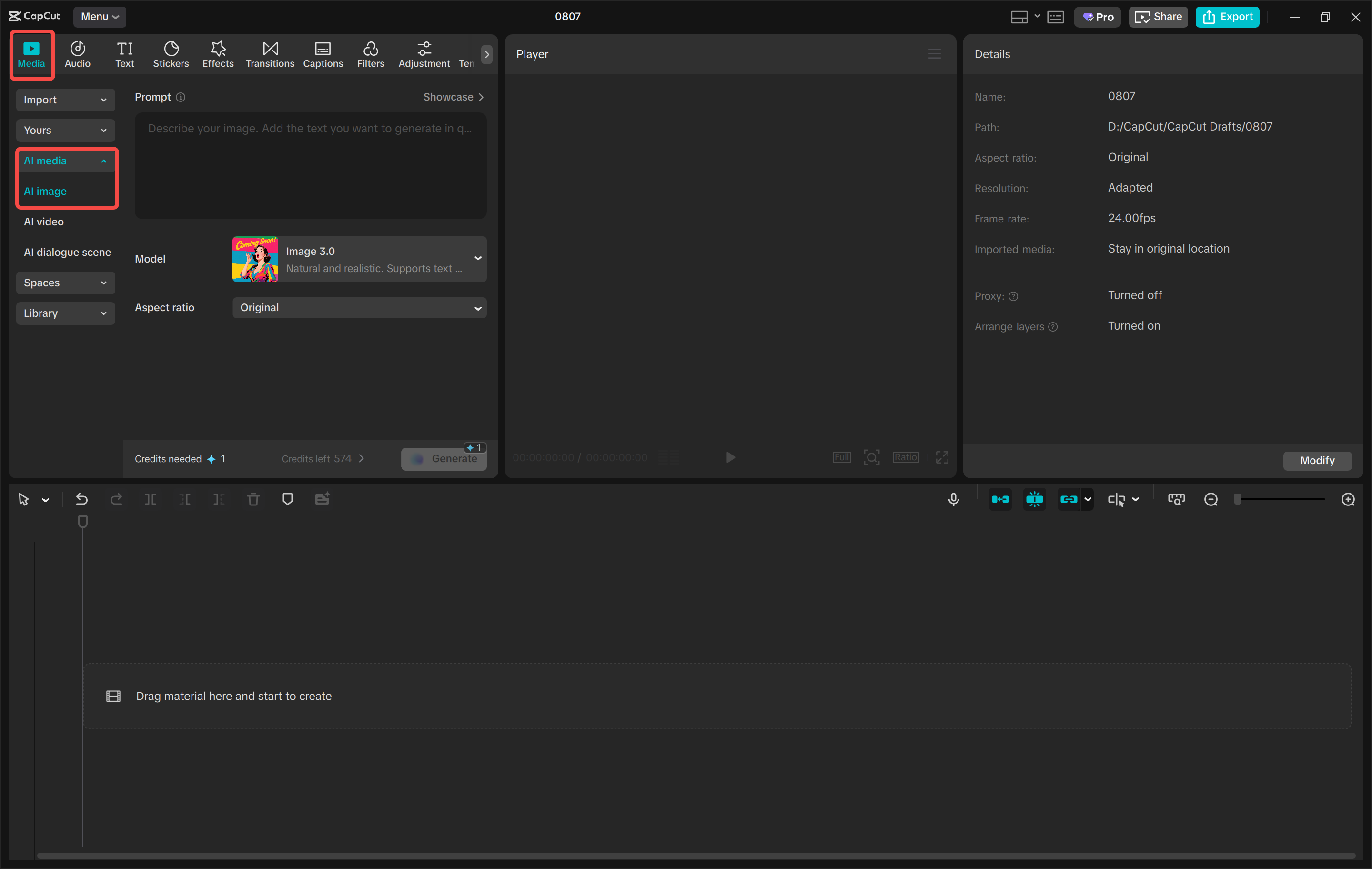Open the Showcase link above the prompt

pos(453,96)
